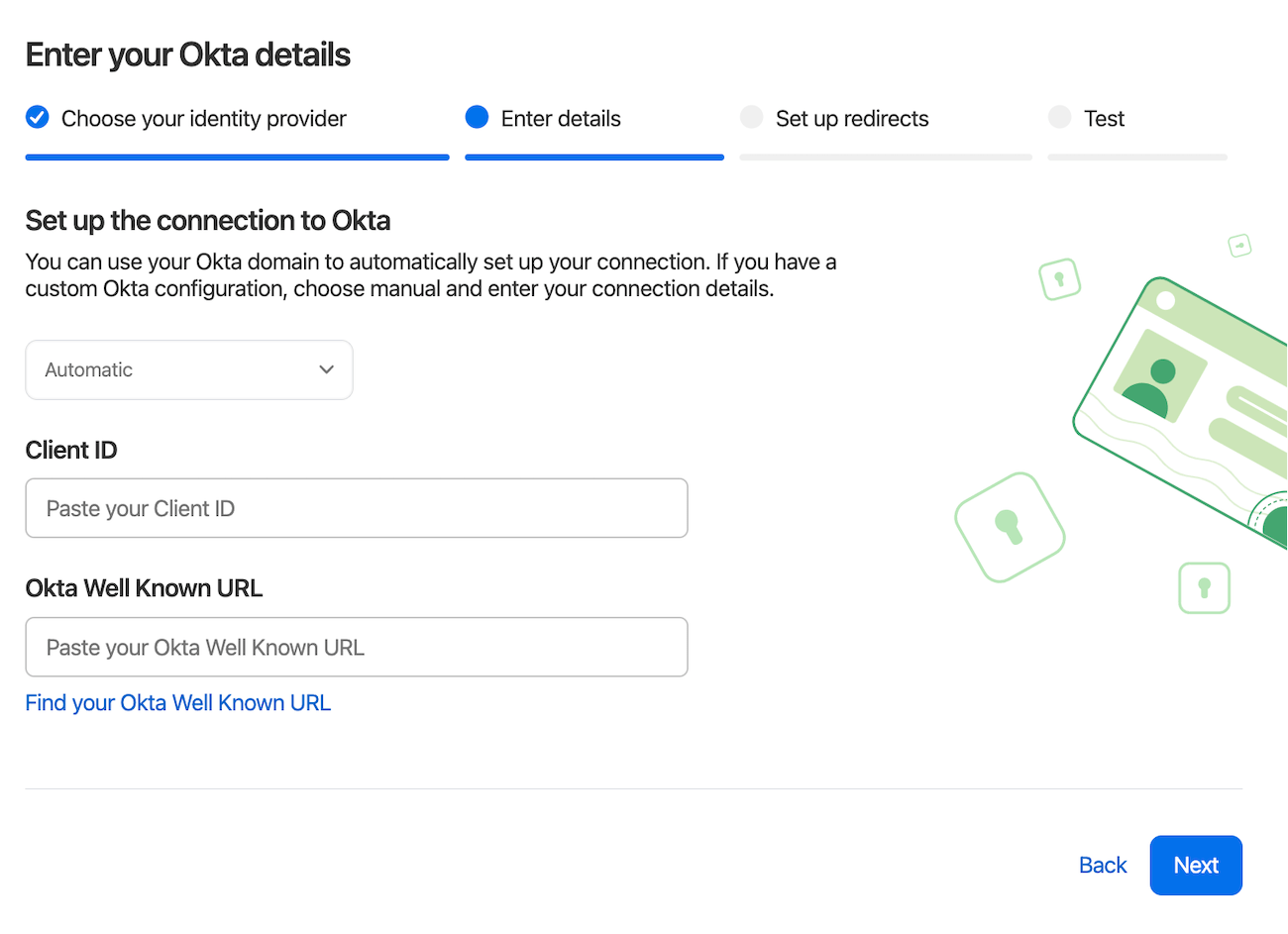This screenshot has width=1288, height=934.
Task: Click the filled progress bar of the first step
Action: (x=237, y=156)
